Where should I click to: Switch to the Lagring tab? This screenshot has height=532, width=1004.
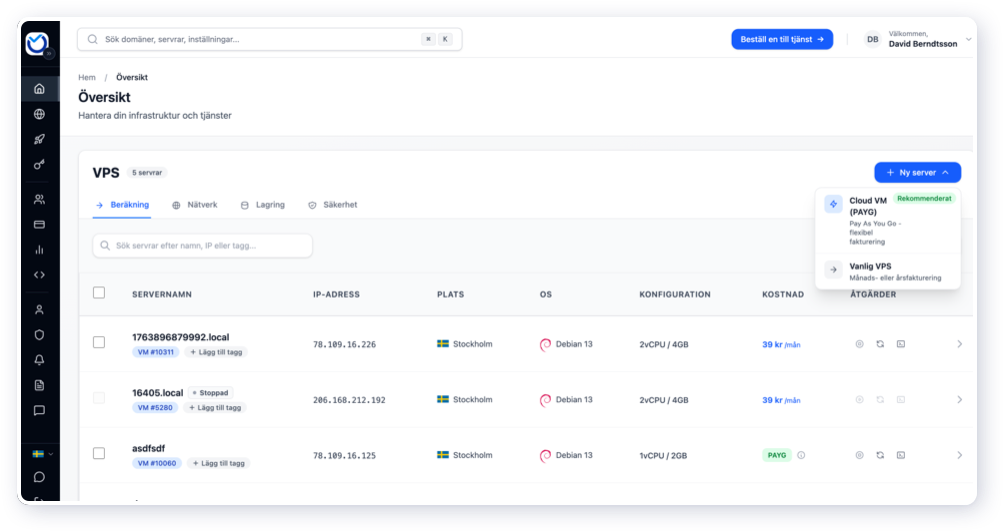[x=263, y=205]
